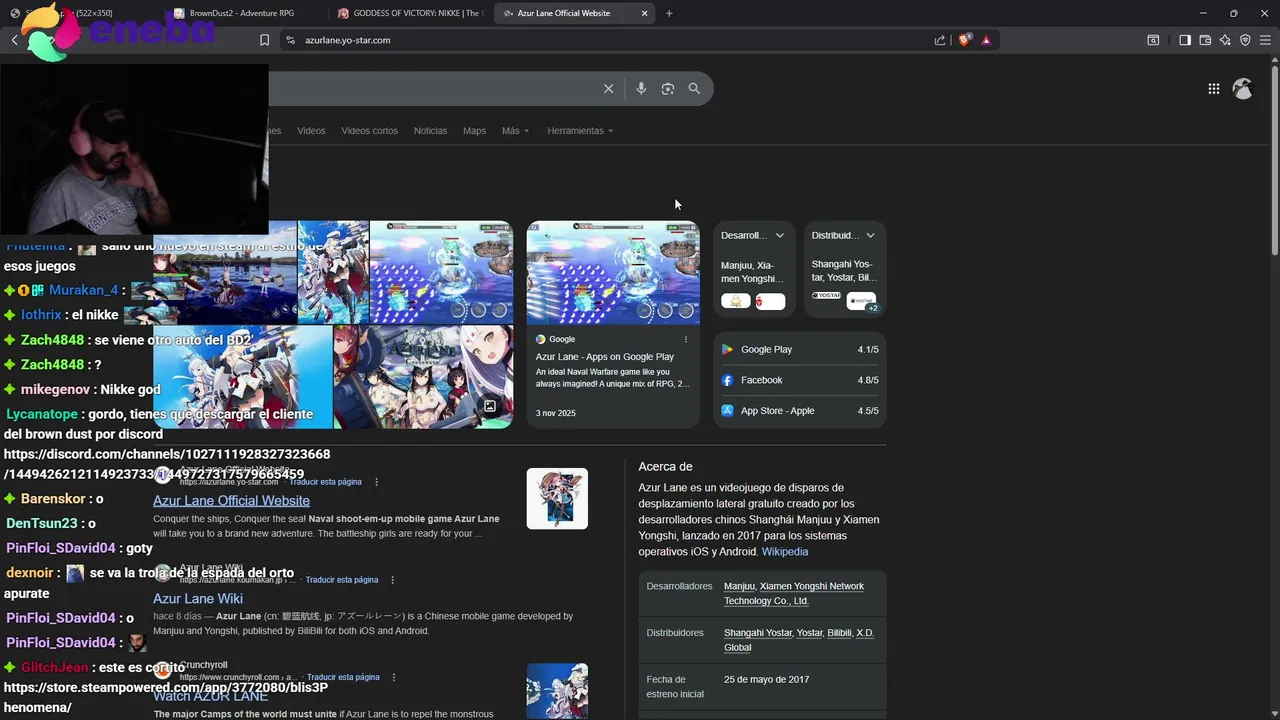Open tab search icon in toolbar
The height and width of the screenshot is (720, 1280).
tap(1153, 40)
